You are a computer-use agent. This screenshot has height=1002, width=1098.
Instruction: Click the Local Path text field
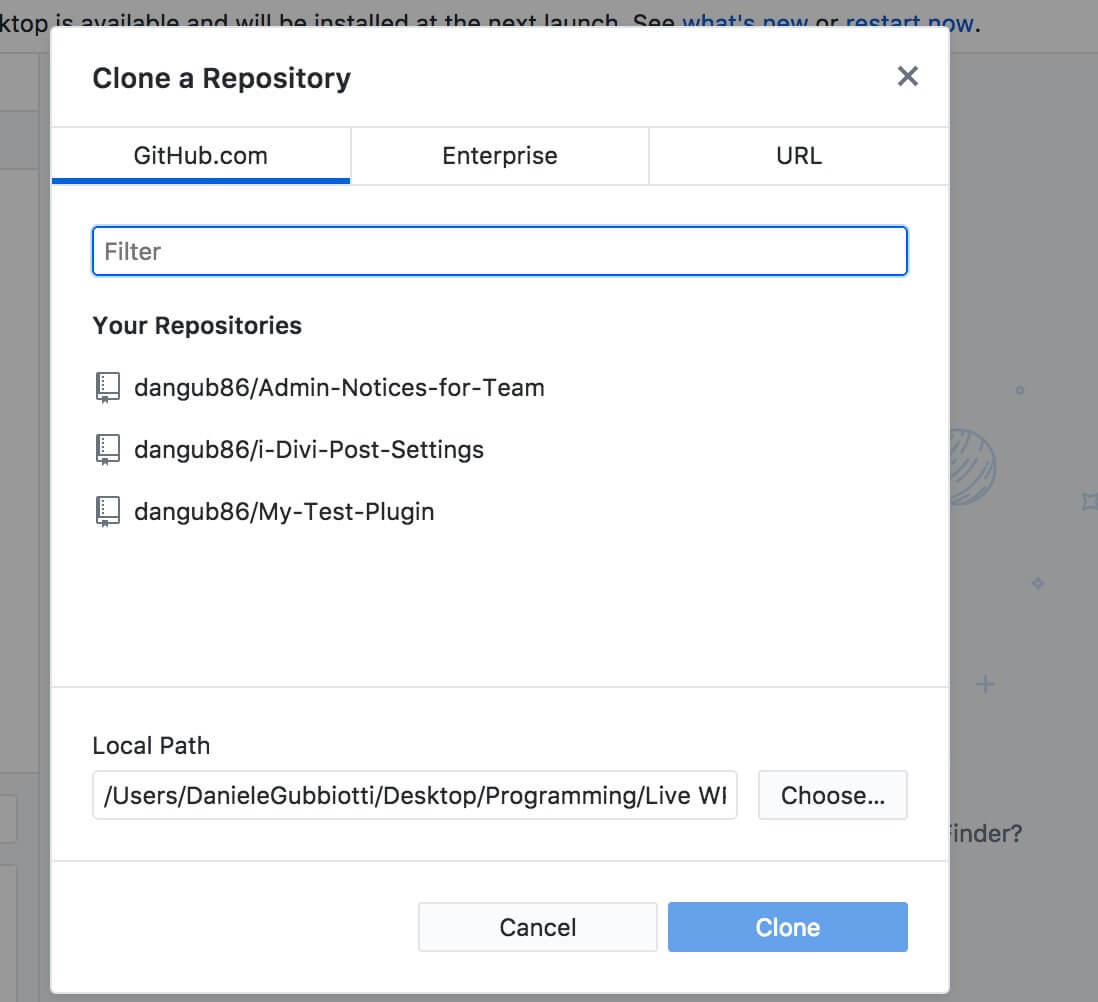[x=415, y=795]
